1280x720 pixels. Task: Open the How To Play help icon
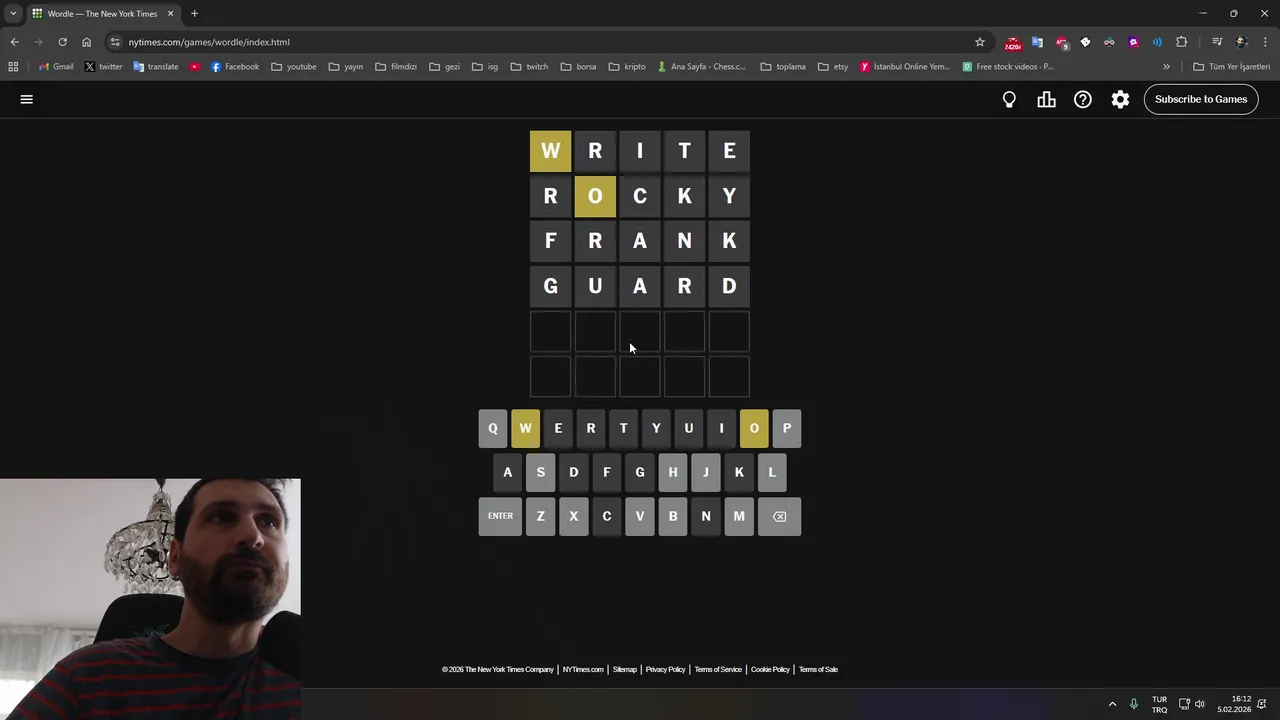tap(1083, 99)
